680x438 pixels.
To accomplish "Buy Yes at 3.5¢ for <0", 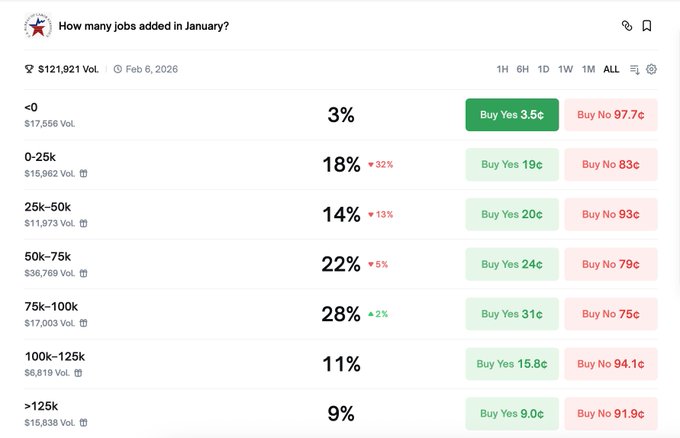I will click(x=512, y=115).
